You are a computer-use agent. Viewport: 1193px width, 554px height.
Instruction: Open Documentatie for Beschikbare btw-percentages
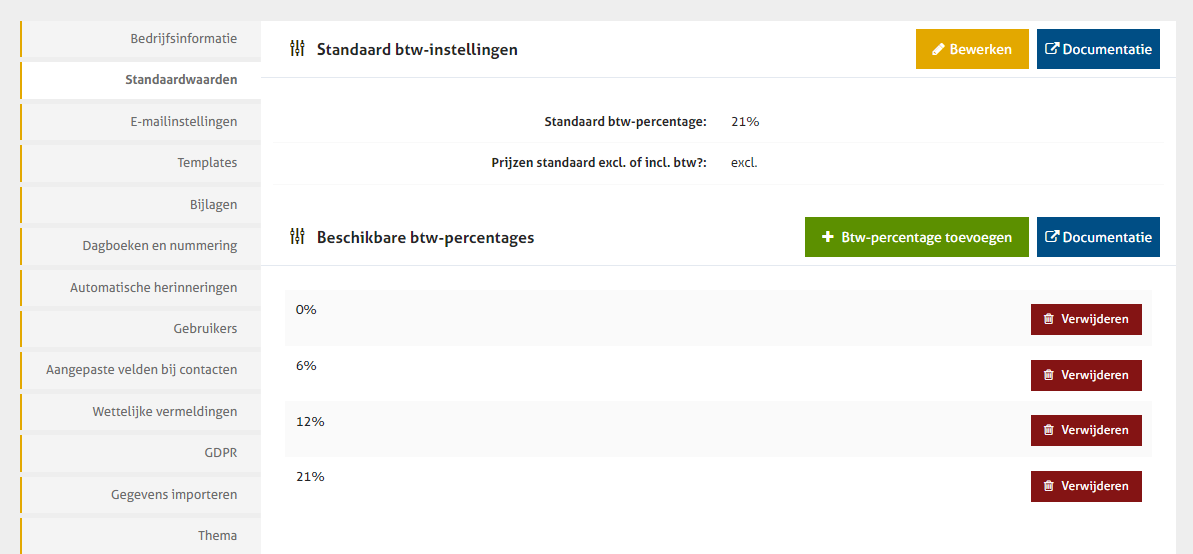click(1098, 237)
